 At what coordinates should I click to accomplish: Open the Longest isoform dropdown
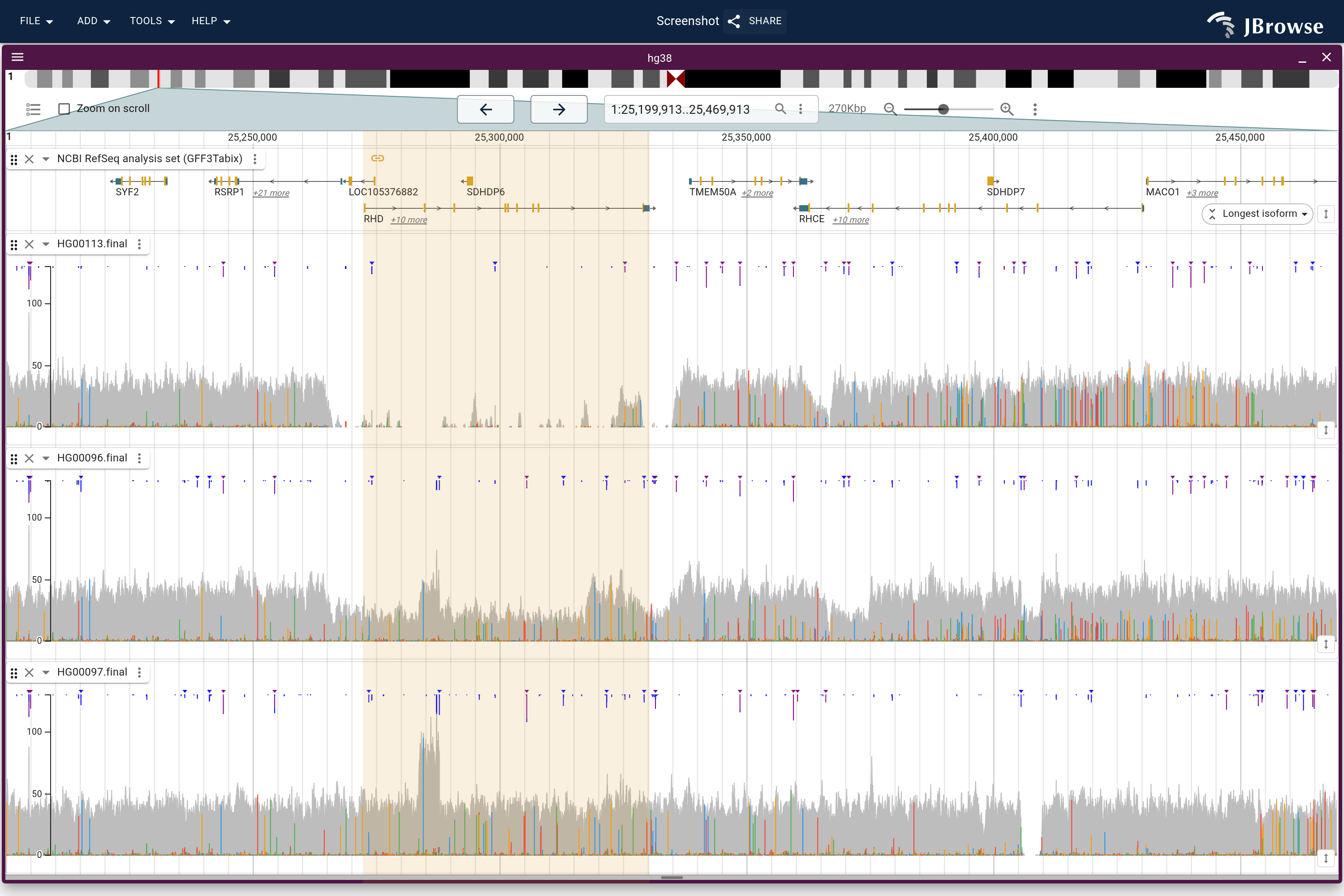(x=1258, y=214)
